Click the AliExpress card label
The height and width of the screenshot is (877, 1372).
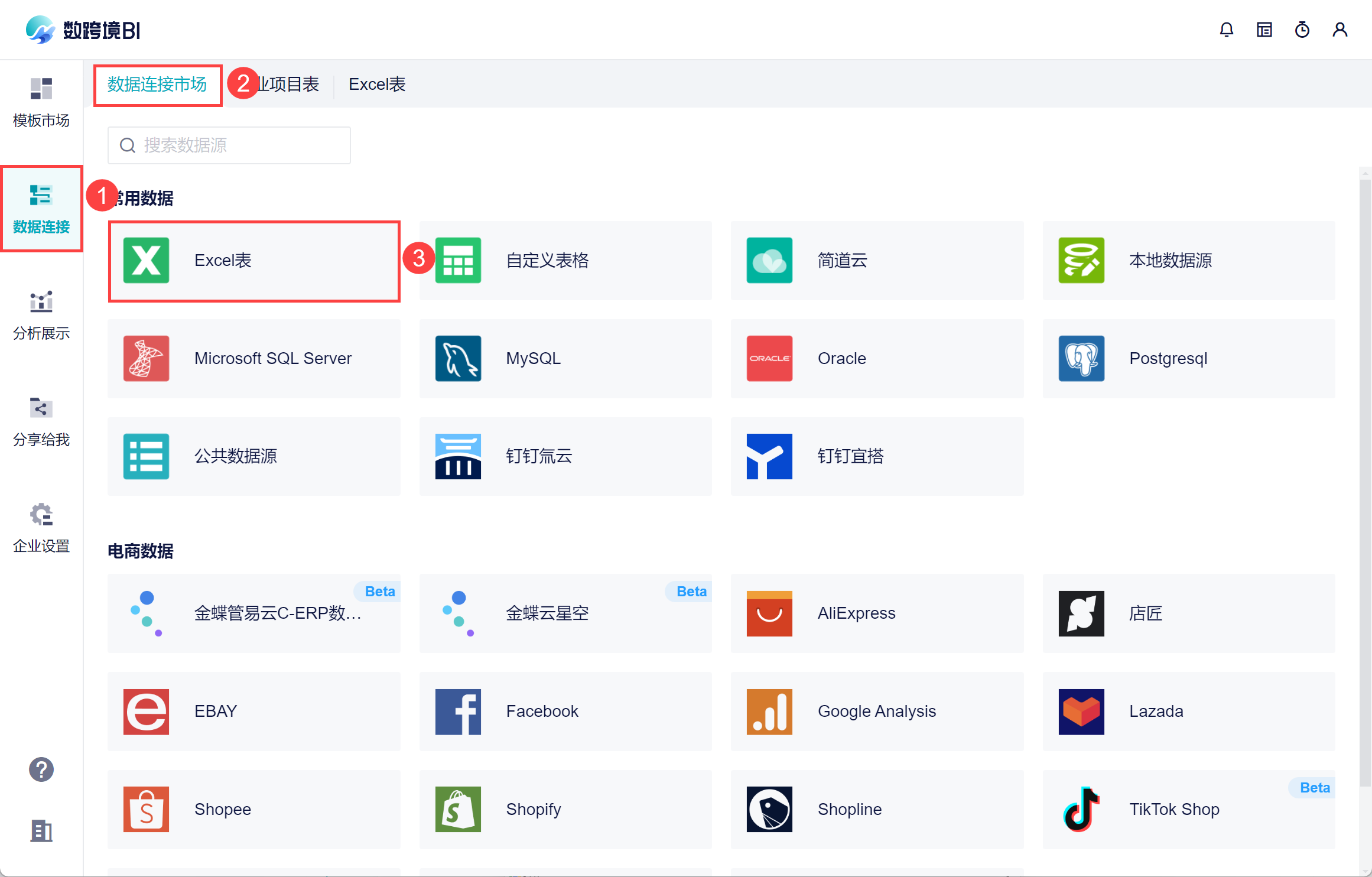point(856,613)
